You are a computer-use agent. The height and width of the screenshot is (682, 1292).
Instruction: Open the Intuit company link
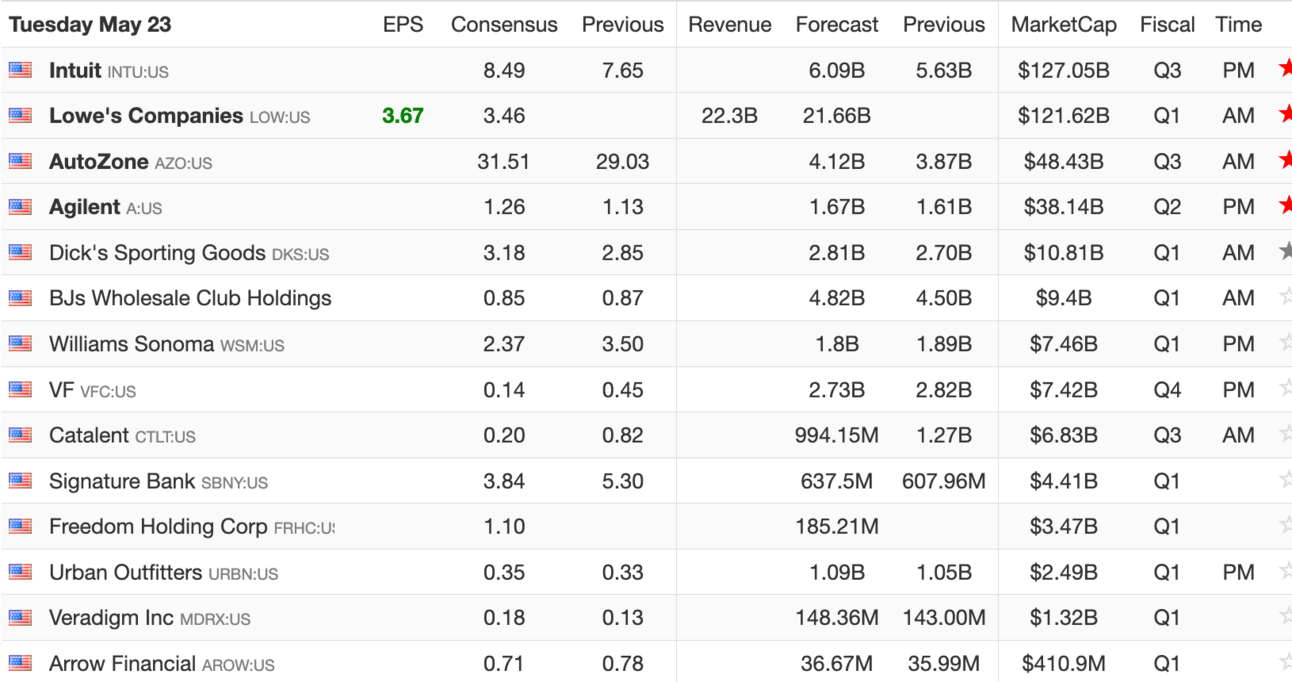[x=75, y=70]
